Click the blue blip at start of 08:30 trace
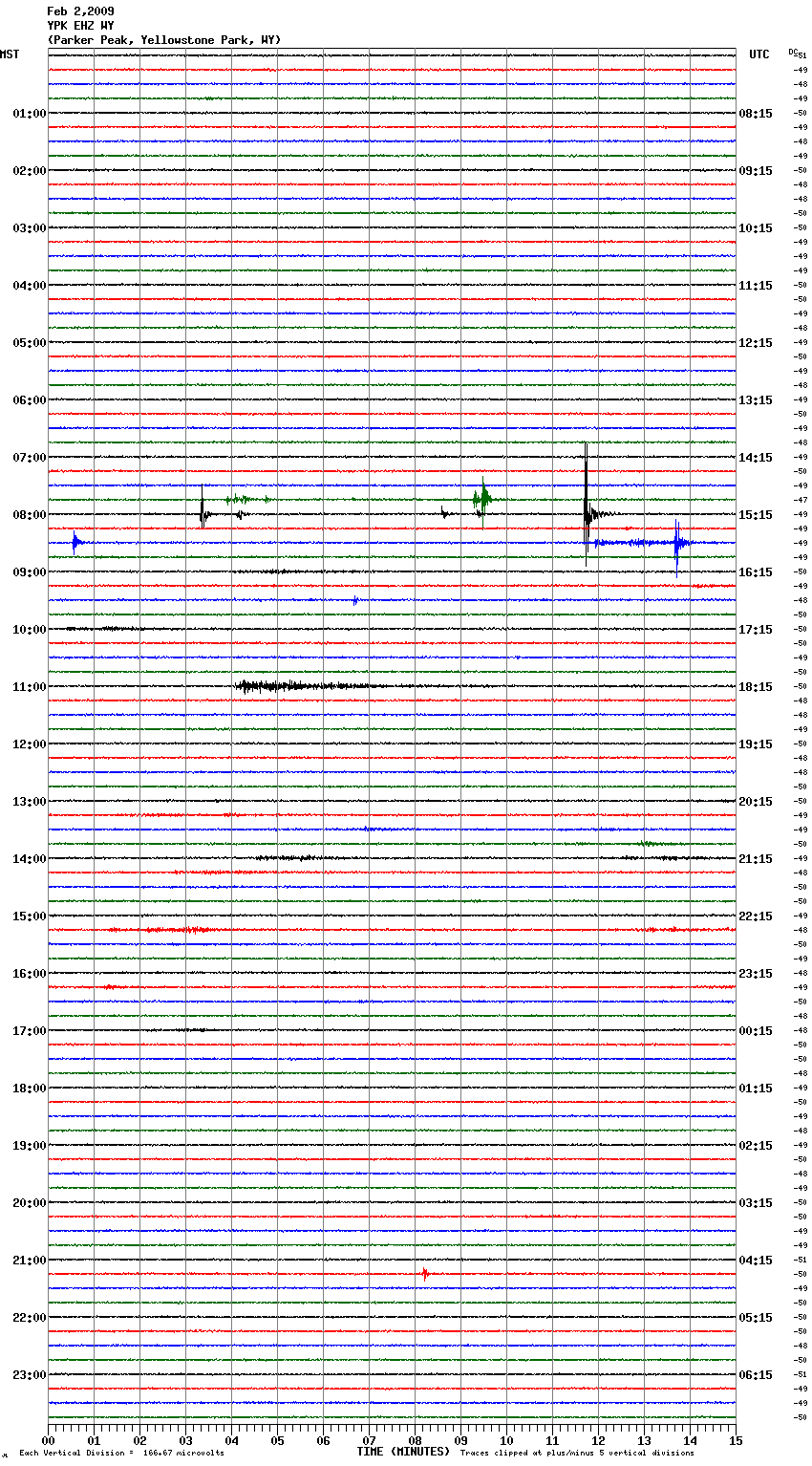The width and height of the screenshot is (812, 1466). (x=75, y=543)
